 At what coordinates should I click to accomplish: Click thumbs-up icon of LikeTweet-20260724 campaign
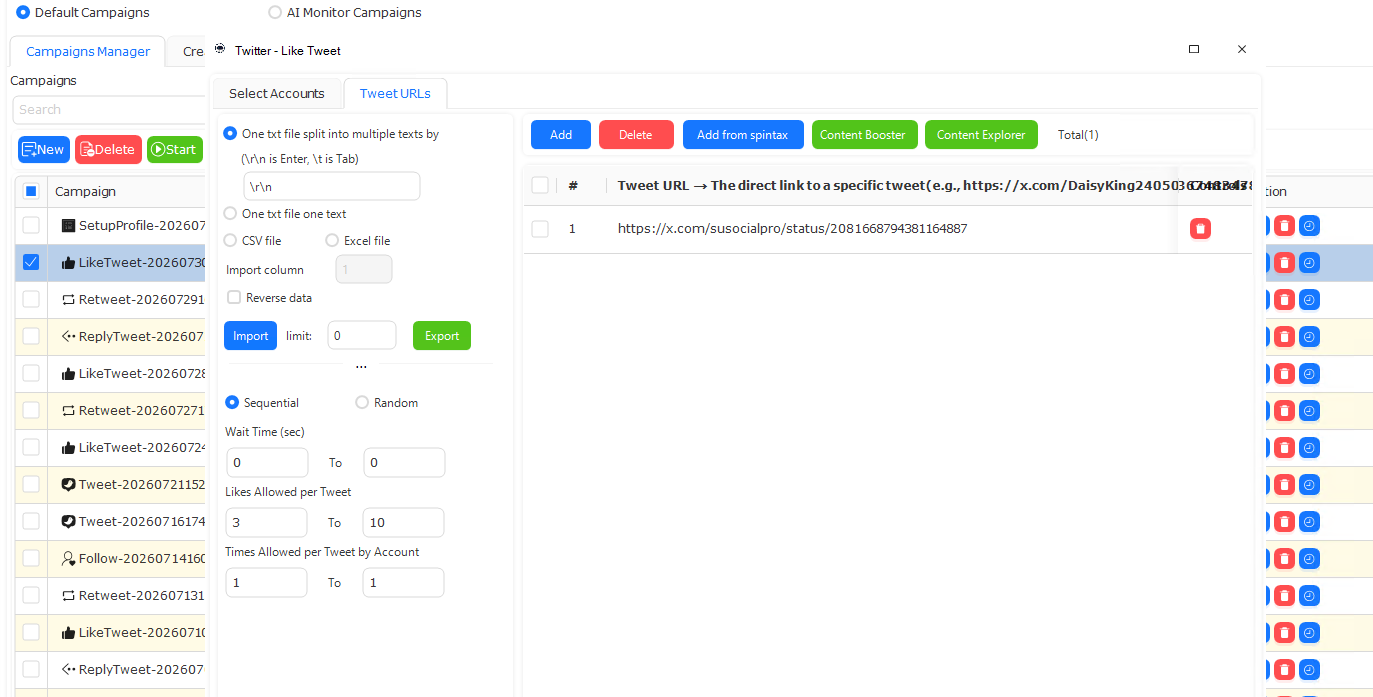tap(68, 448)
